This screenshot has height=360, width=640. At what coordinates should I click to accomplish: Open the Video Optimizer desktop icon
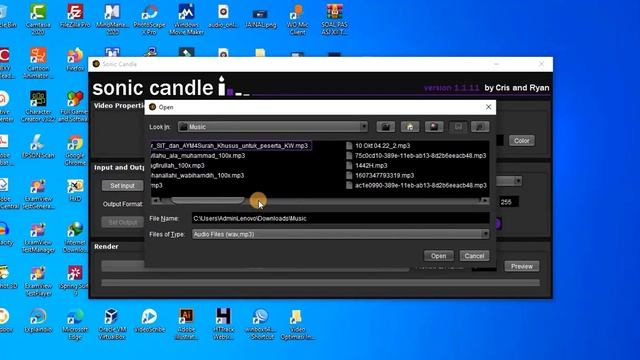coord(298,324)
